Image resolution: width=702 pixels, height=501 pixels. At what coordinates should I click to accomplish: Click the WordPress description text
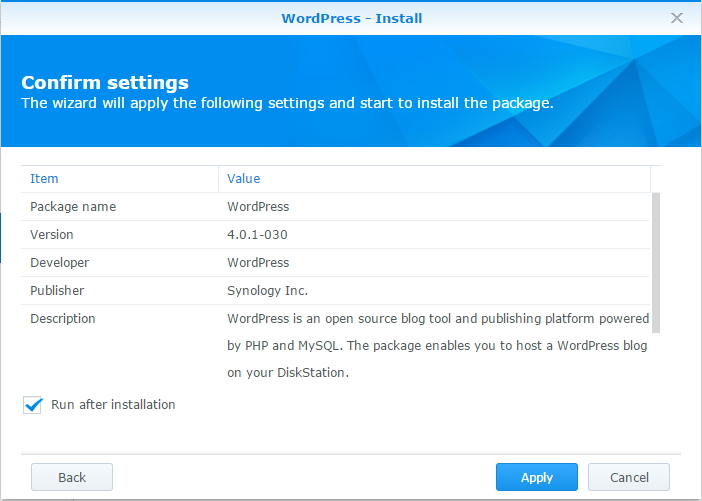(x=438, y=345)
